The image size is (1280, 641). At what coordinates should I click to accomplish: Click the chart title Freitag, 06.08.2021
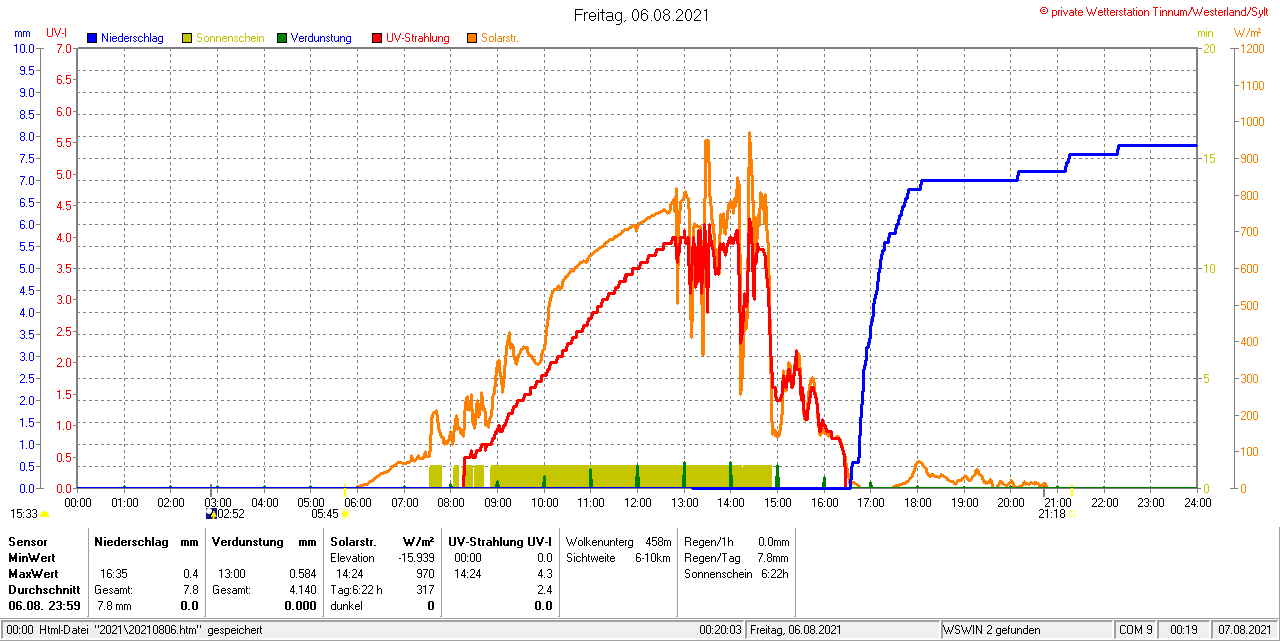coord(640,15)
